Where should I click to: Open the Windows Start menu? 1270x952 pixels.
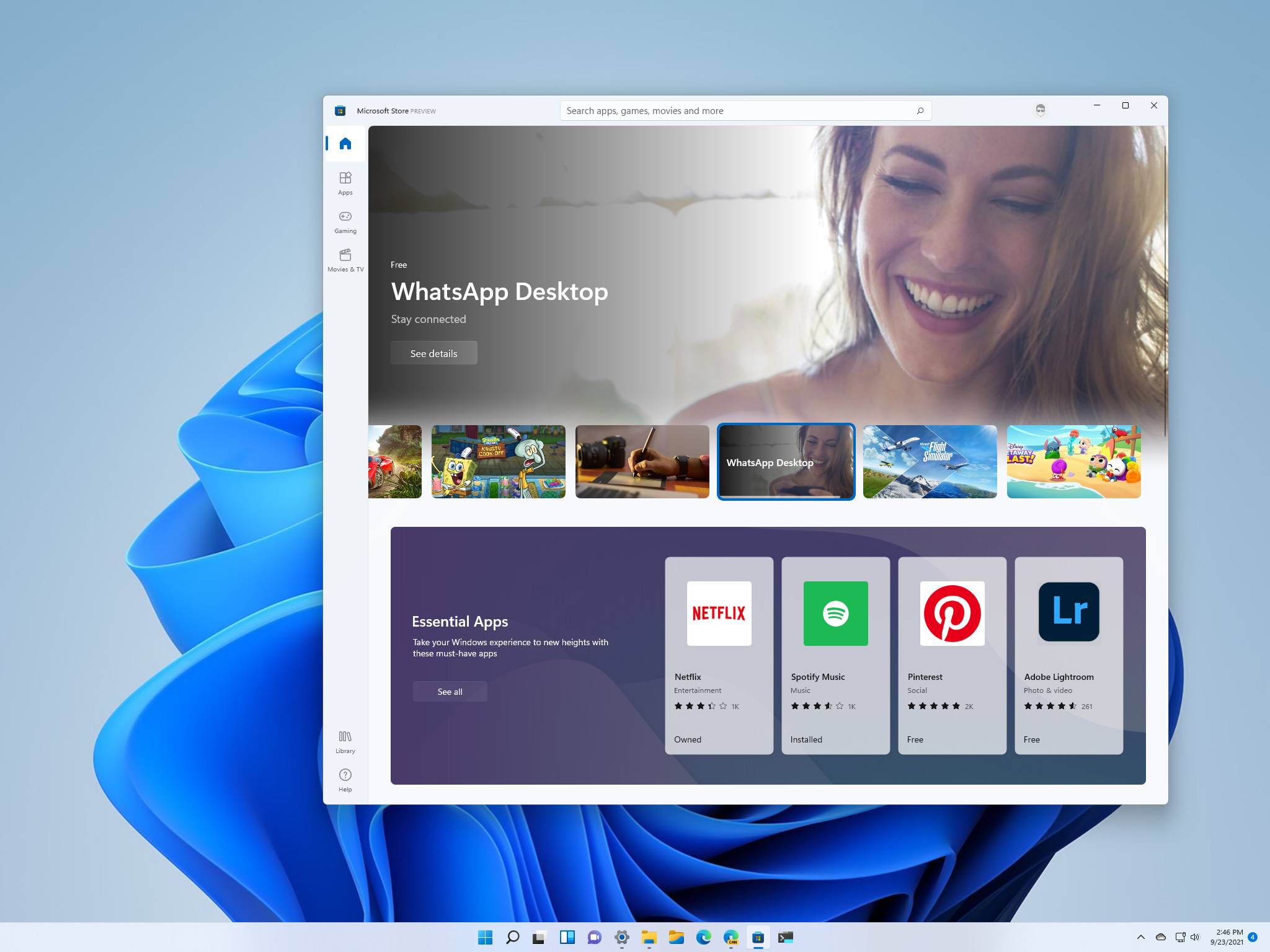[x=486, y=937]
